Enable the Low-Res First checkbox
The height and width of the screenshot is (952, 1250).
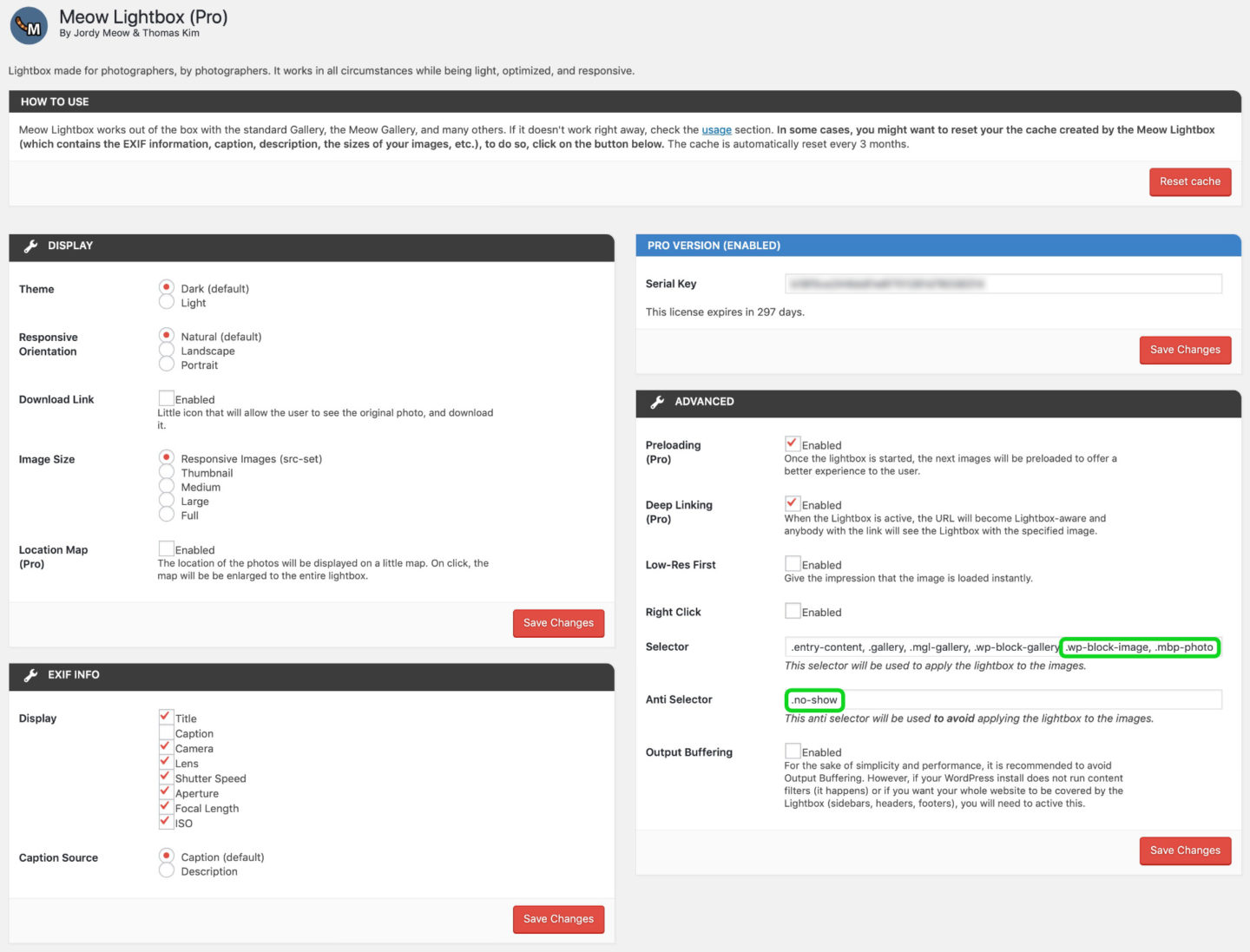pyautogui.click(x=793, y=563)
